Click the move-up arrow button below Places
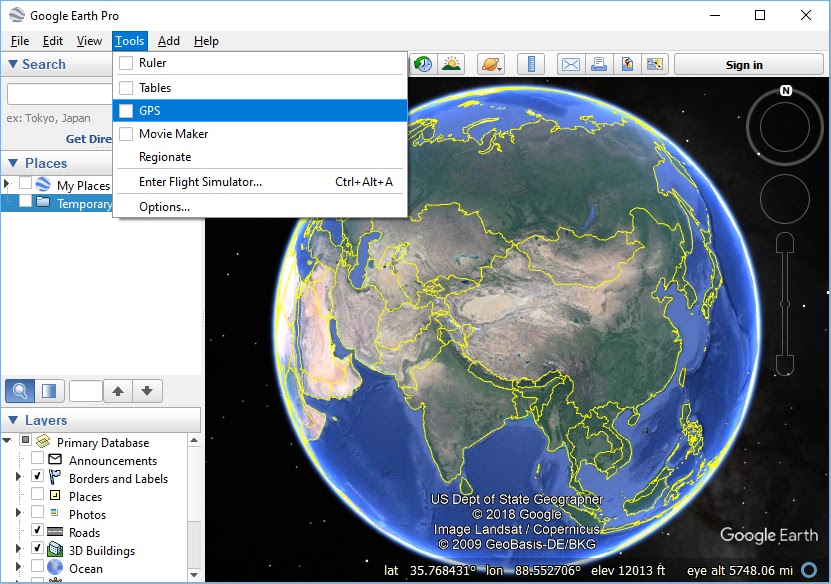831x584 pixels. tap(118, 391)
